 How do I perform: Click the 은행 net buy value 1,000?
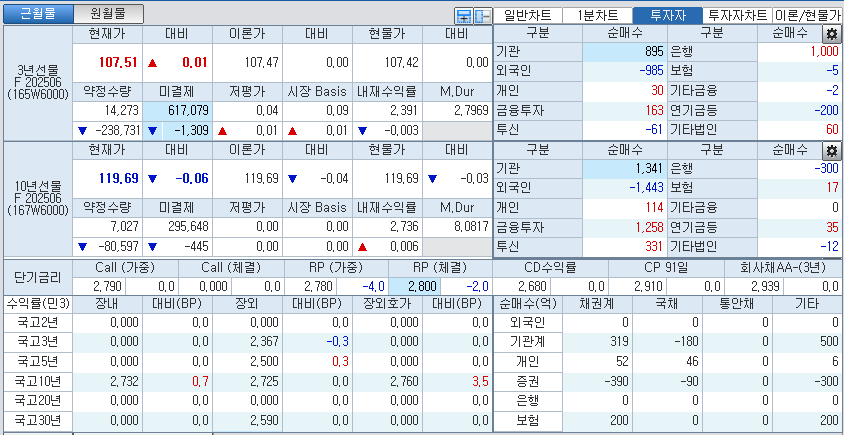(x=826, y=52)
